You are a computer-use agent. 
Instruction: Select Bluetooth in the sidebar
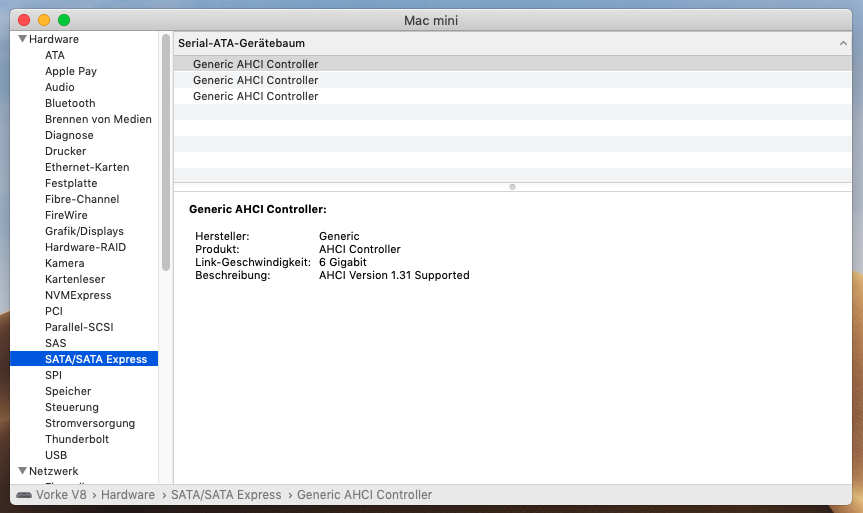[70, 103]
